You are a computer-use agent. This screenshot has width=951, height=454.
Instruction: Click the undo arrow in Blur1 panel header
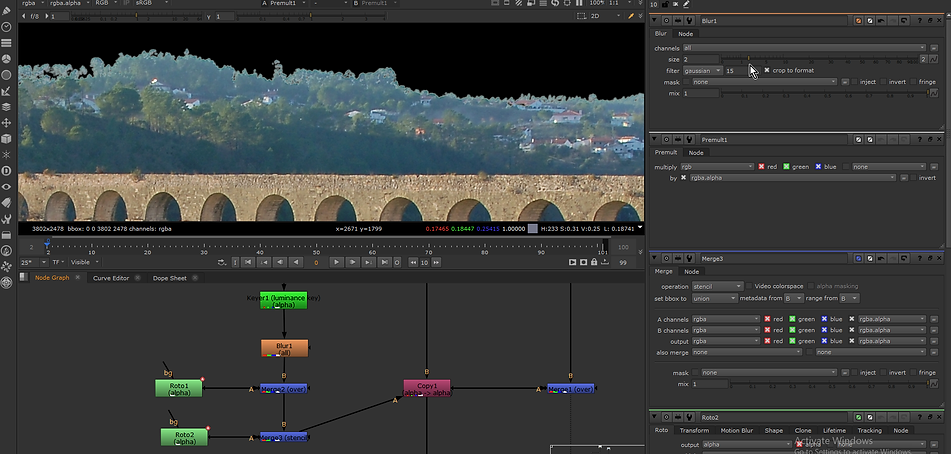pos(881,21)
